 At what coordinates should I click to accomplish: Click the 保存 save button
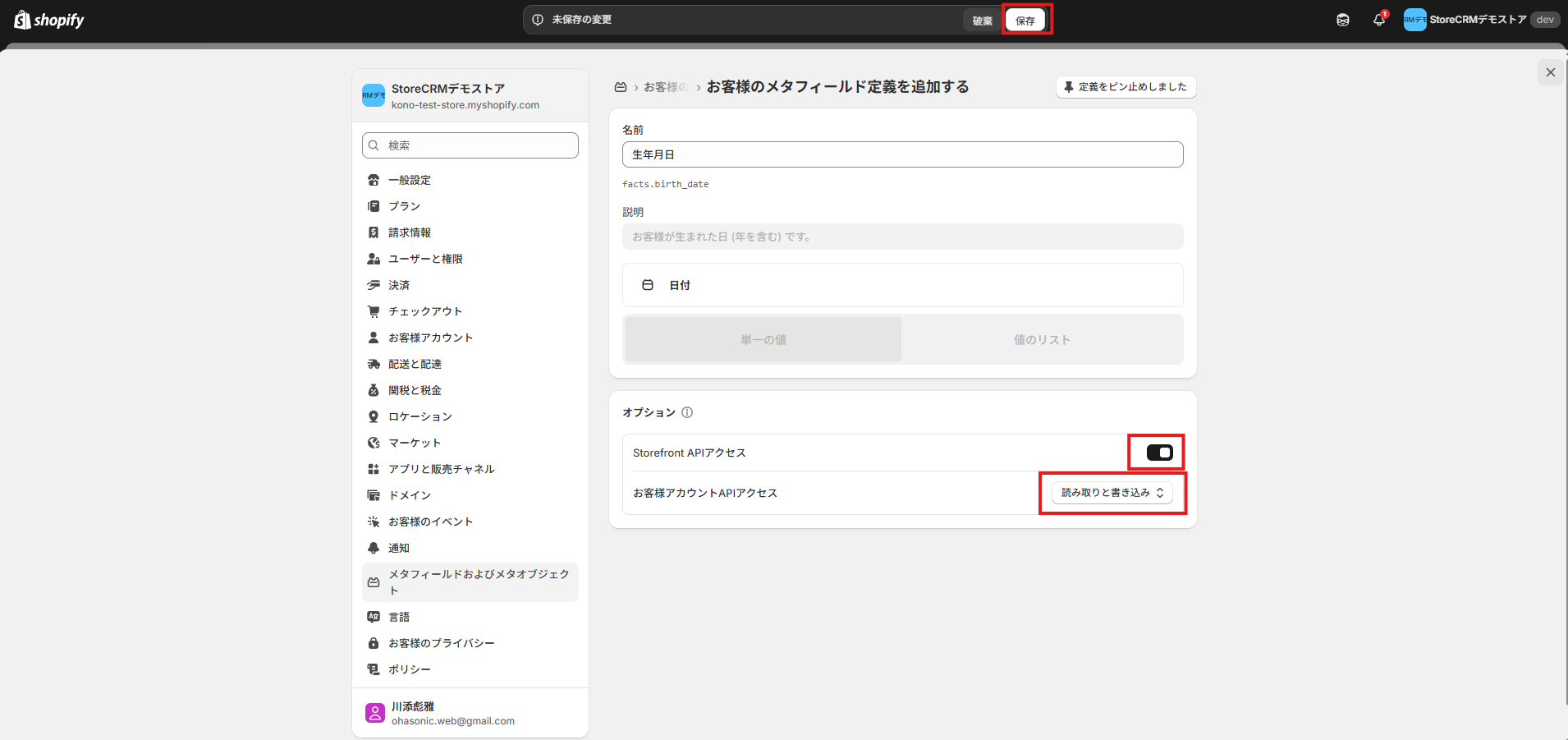(x=1025, y=21)
